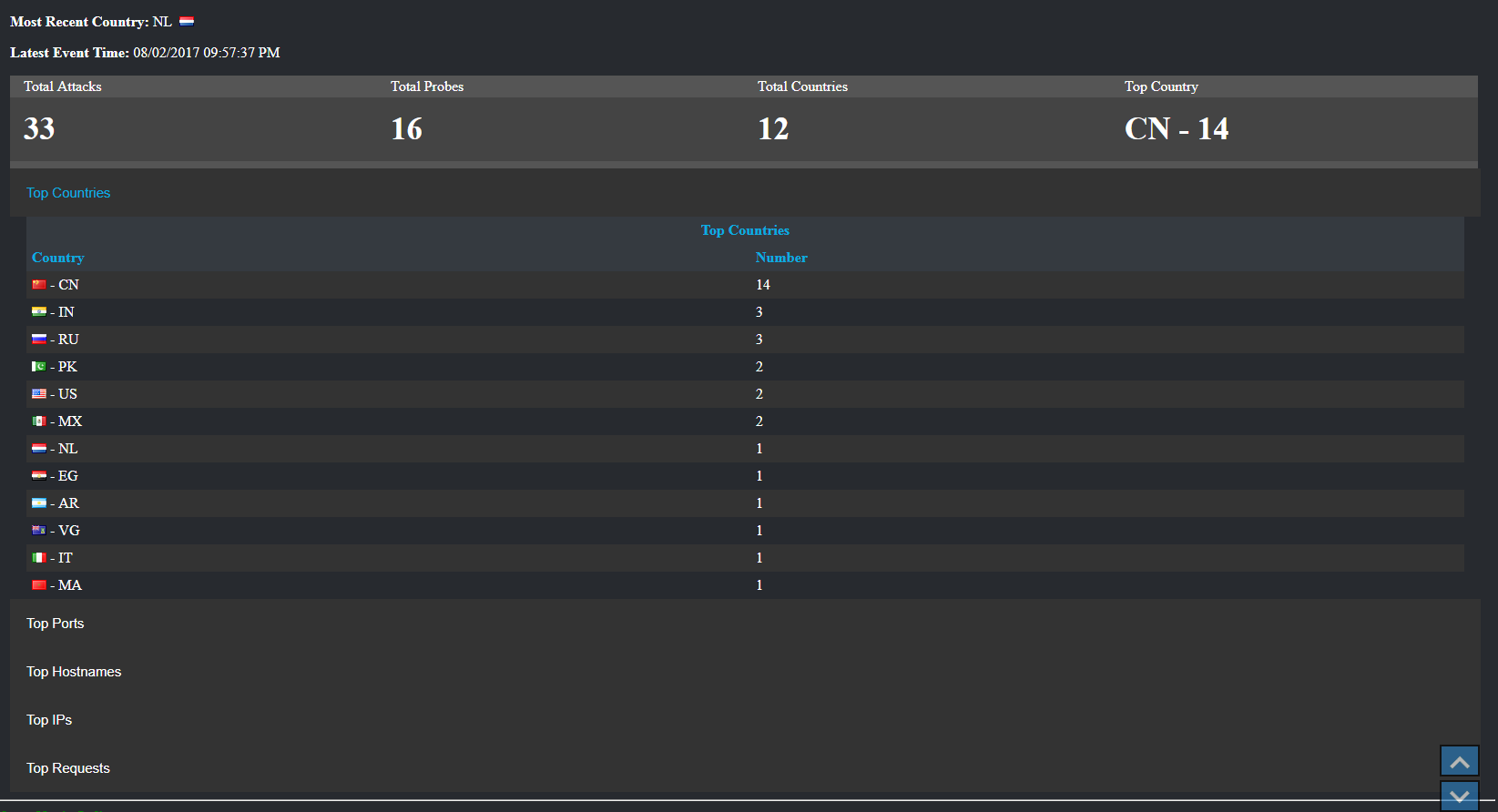Click the Total Attacks value 33
Screen dimensions: 1498x812
[x=39, y=129]
